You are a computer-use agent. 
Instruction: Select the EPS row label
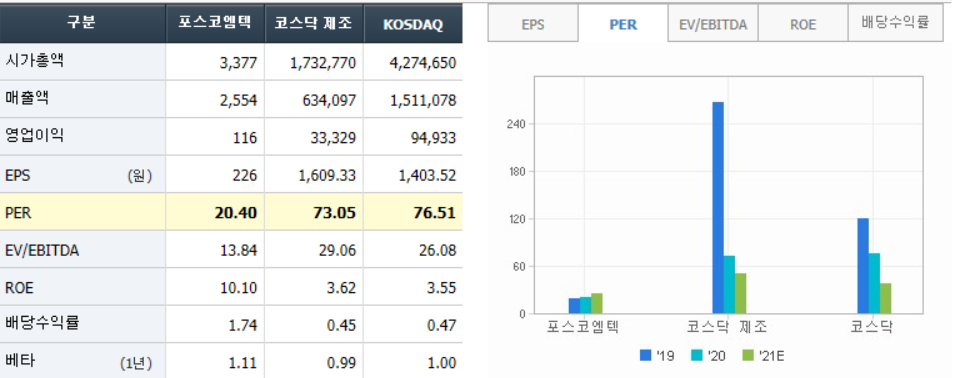18,176
